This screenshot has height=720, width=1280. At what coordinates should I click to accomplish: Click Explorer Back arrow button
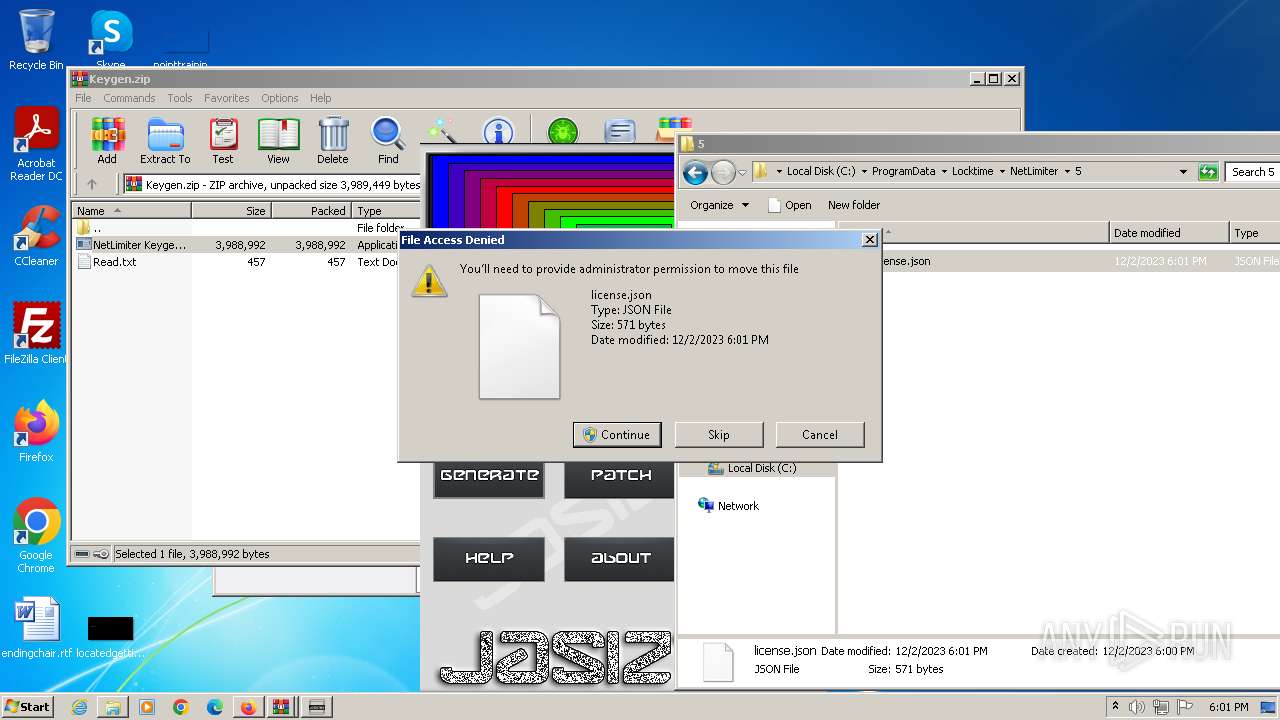pyautogui.click(x=695, y=172)
